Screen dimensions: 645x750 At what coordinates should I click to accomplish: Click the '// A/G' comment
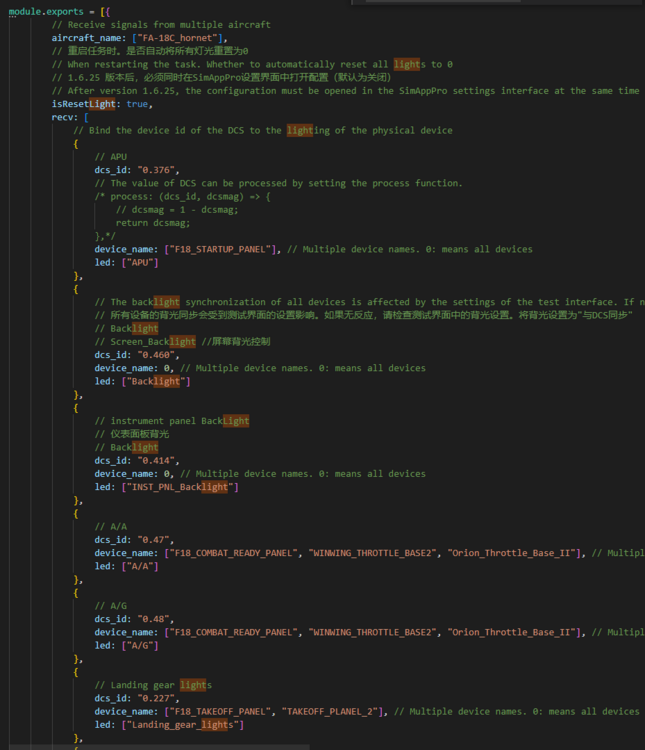pyautogui.click(x=111, y=606)
